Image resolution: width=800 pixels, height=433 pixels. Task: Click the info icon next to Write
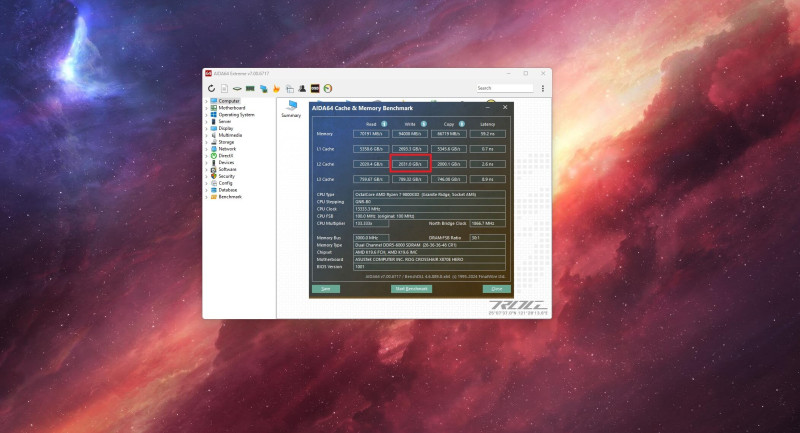point(423,124)
